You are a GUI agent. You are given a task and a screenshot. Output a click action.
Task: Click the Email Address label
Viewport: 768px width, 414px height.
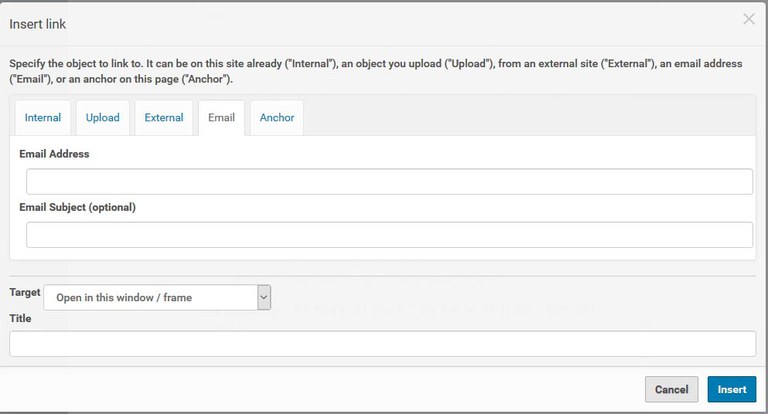54,154
